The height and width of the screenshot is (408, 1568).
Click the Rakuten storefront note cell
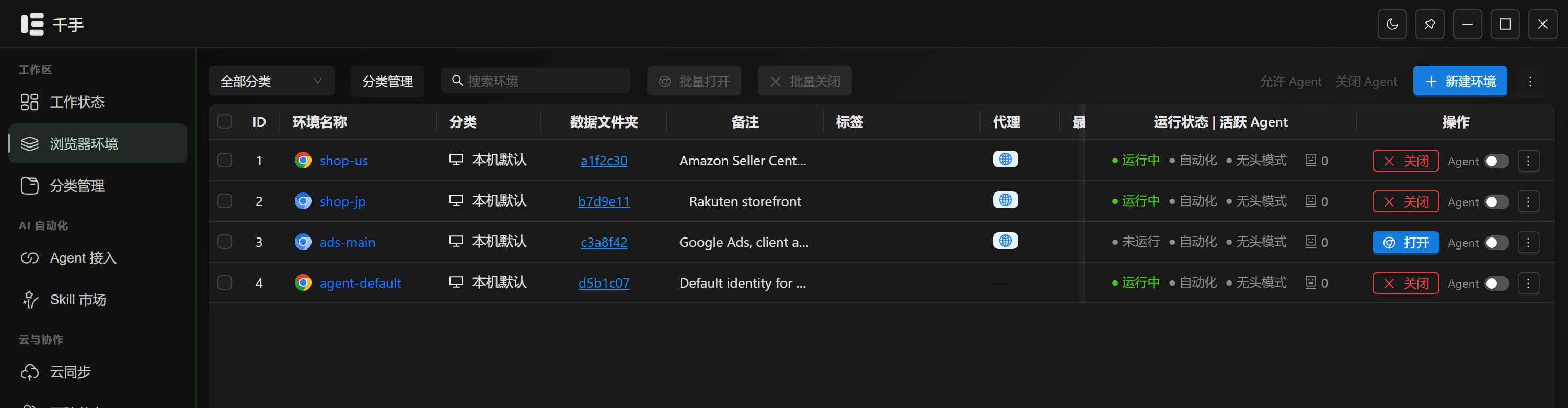coord(745,201)
